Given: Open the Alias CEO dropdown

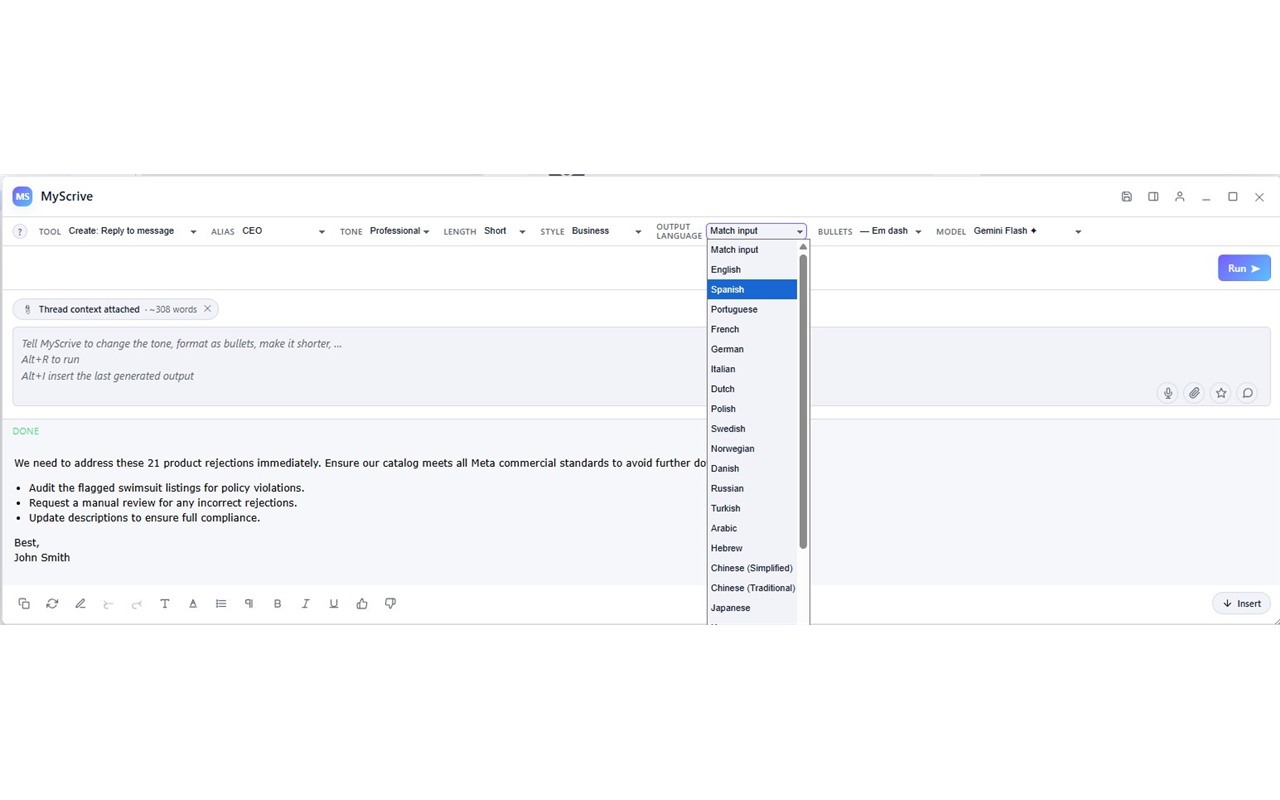Looking at the screenshot, I should pyautogui.click(x=283, y=231).
